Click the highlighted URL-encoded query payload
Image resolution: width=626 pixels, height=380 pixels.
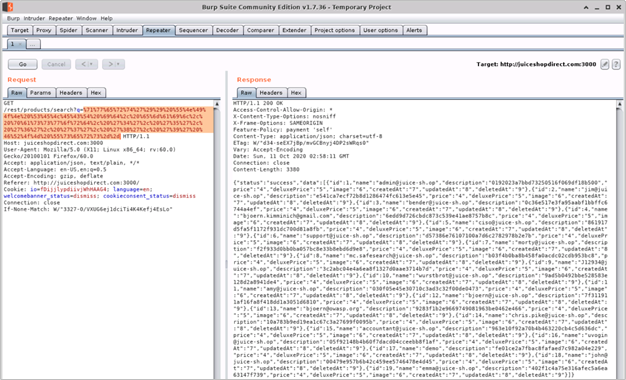coord(108,123)
